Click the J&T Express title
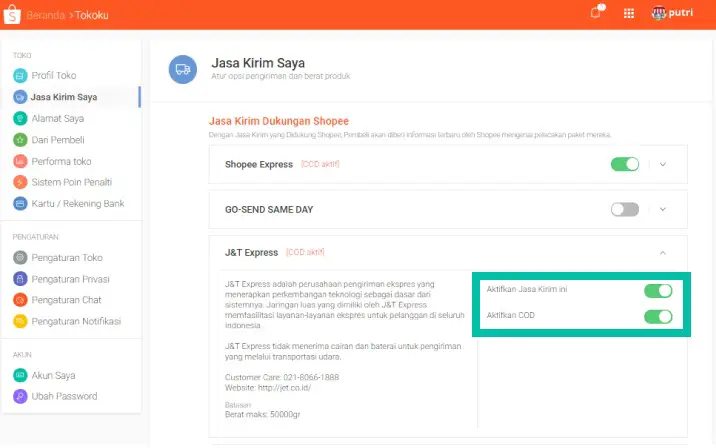716x448 pixels. (x=251, y=253)
